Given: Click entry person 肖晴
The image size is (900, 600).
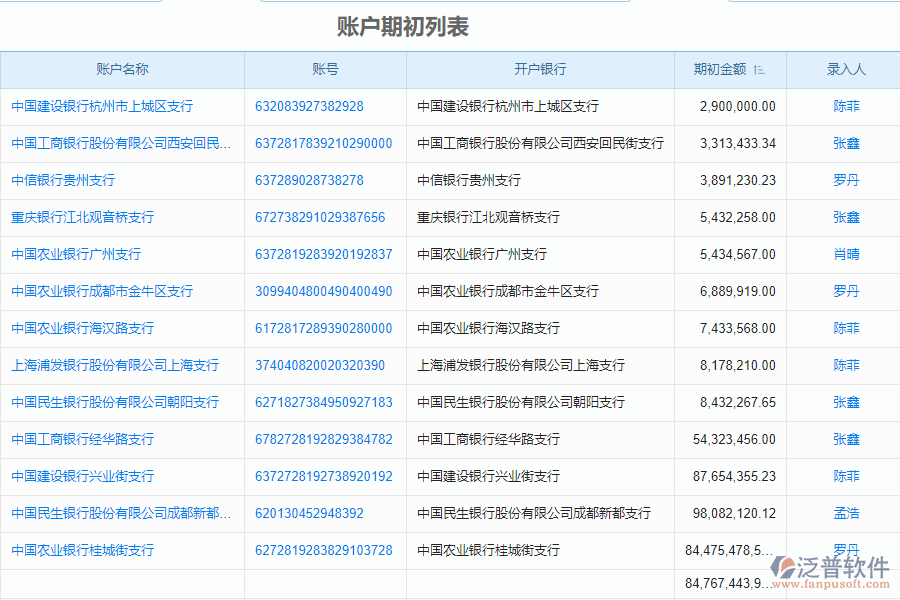Looking at the screenshot, I should click(x=846, y=254).
